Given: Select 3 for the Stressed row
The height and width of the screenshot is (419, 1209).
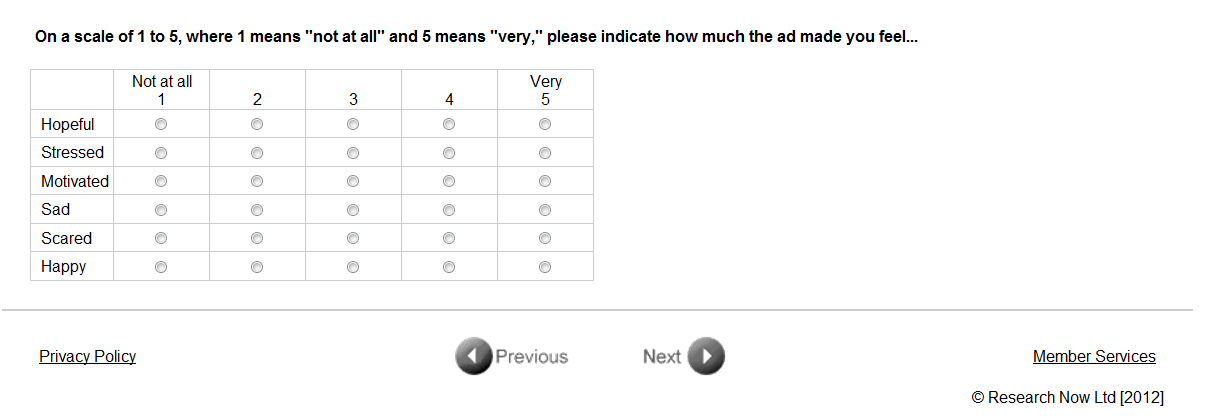Looking at the screenshot, I should coord(353,153).
